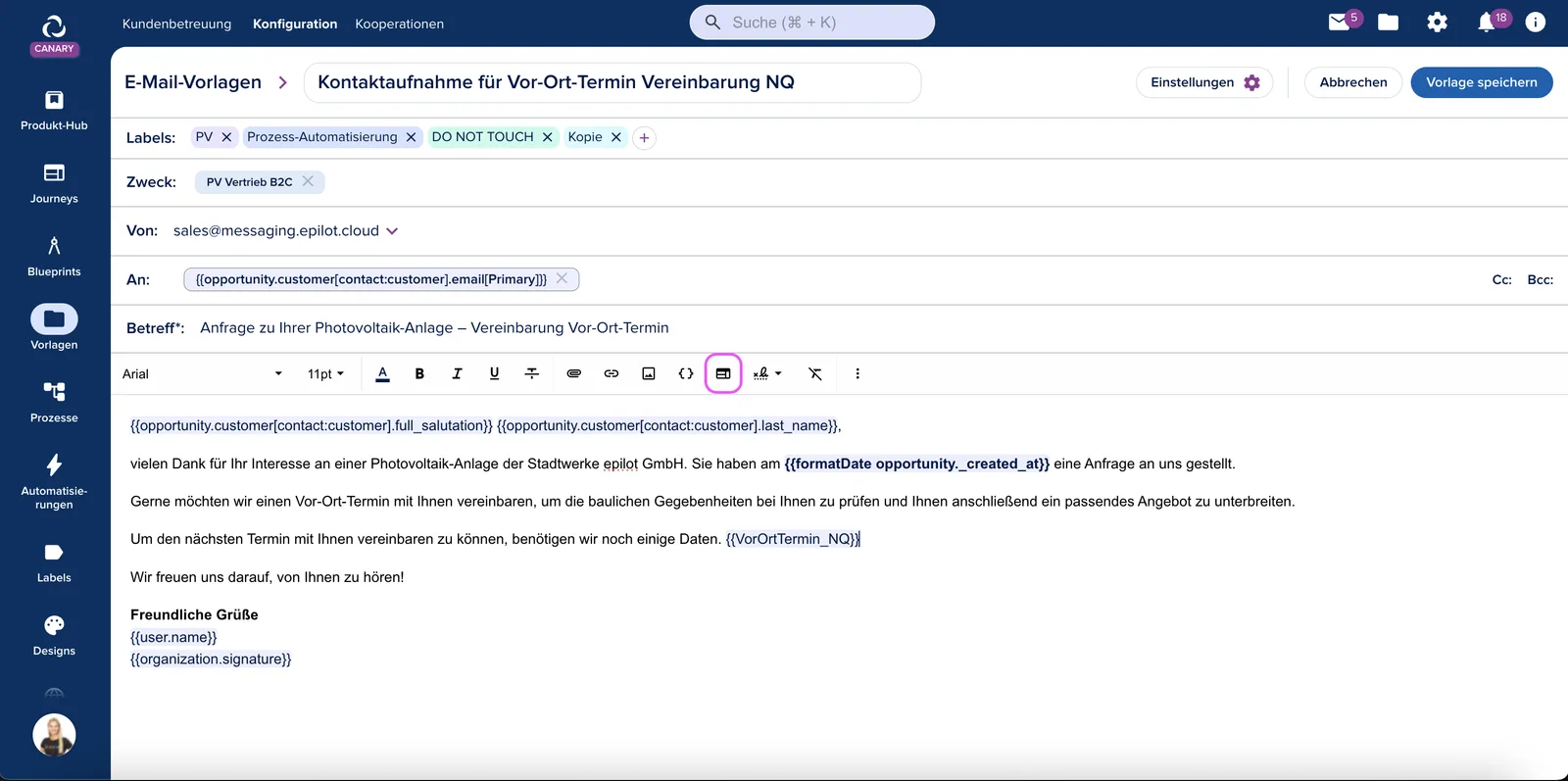Go back to E-Mail-Vorlagen breadcrumb
1568x781 pixels.
[193, 82]
